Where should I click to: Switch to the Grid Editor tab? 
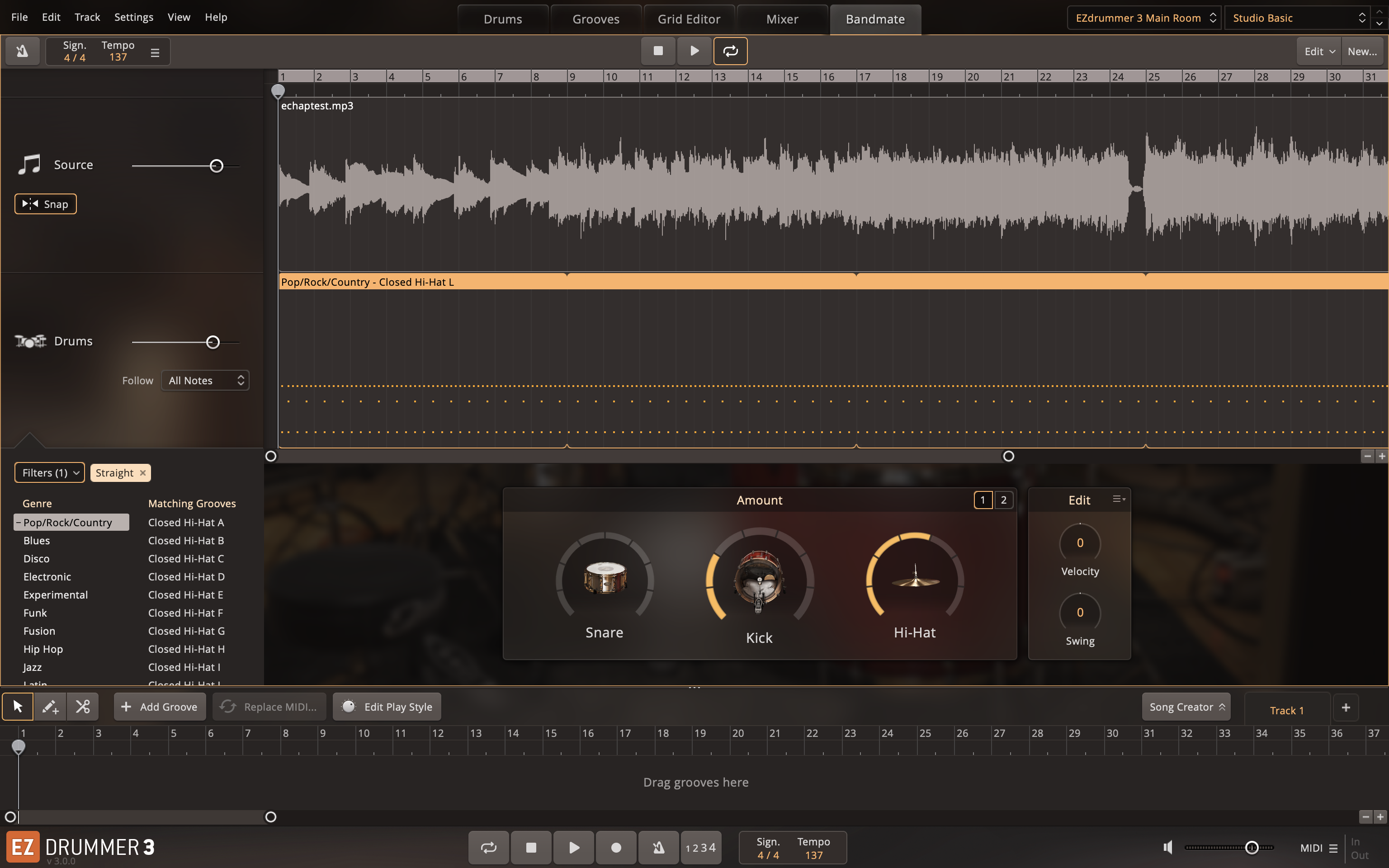coord(689,19)
